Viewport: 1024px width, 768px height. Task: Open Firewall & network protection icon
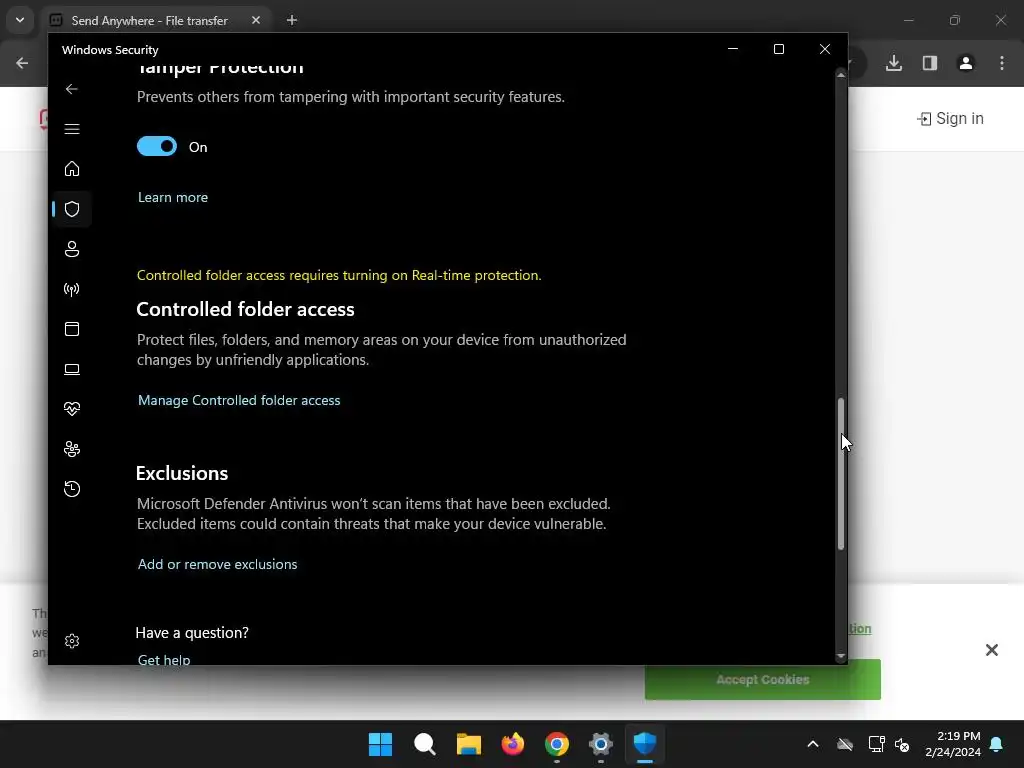[72, 289]
